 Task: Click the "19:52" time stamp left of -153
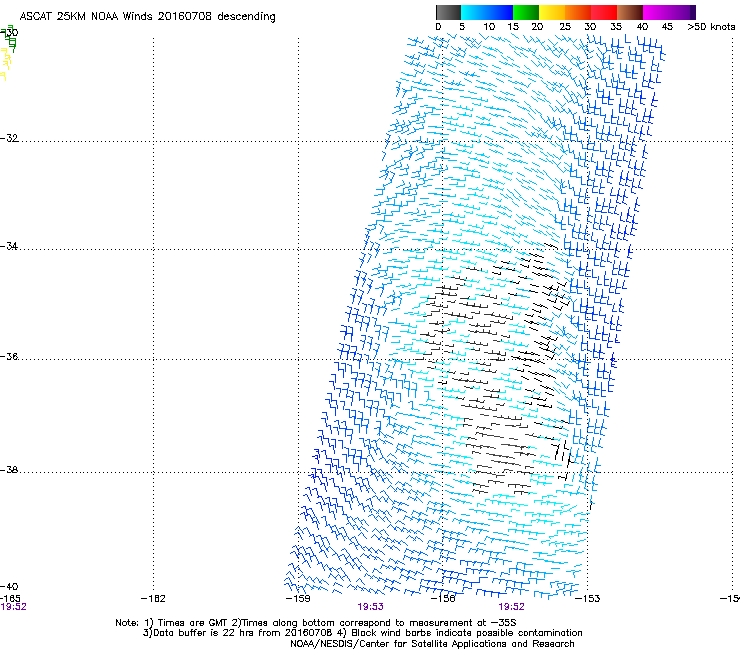pos(512,607)
